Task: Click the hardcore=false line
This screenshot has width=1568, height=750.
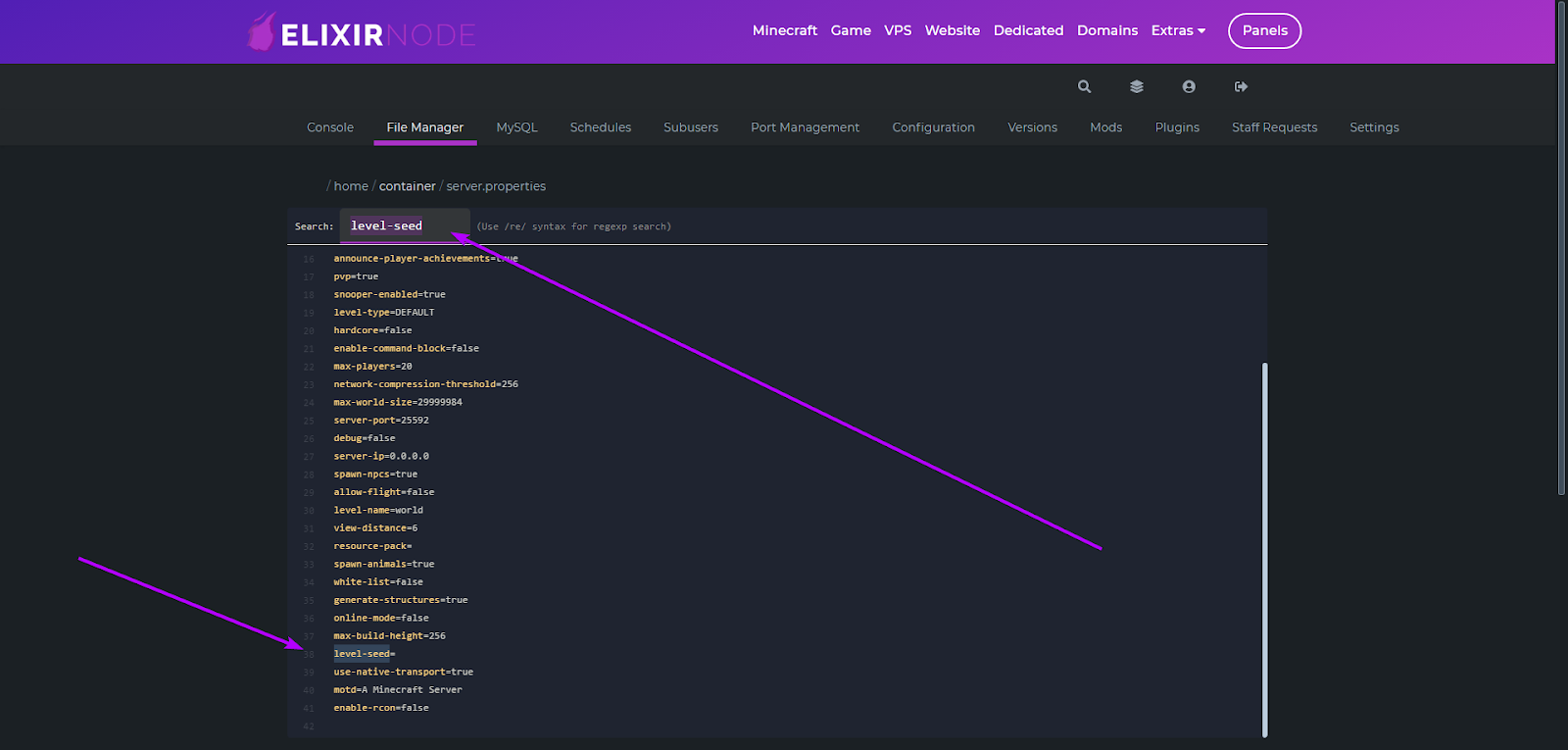Action: point(372,330)
